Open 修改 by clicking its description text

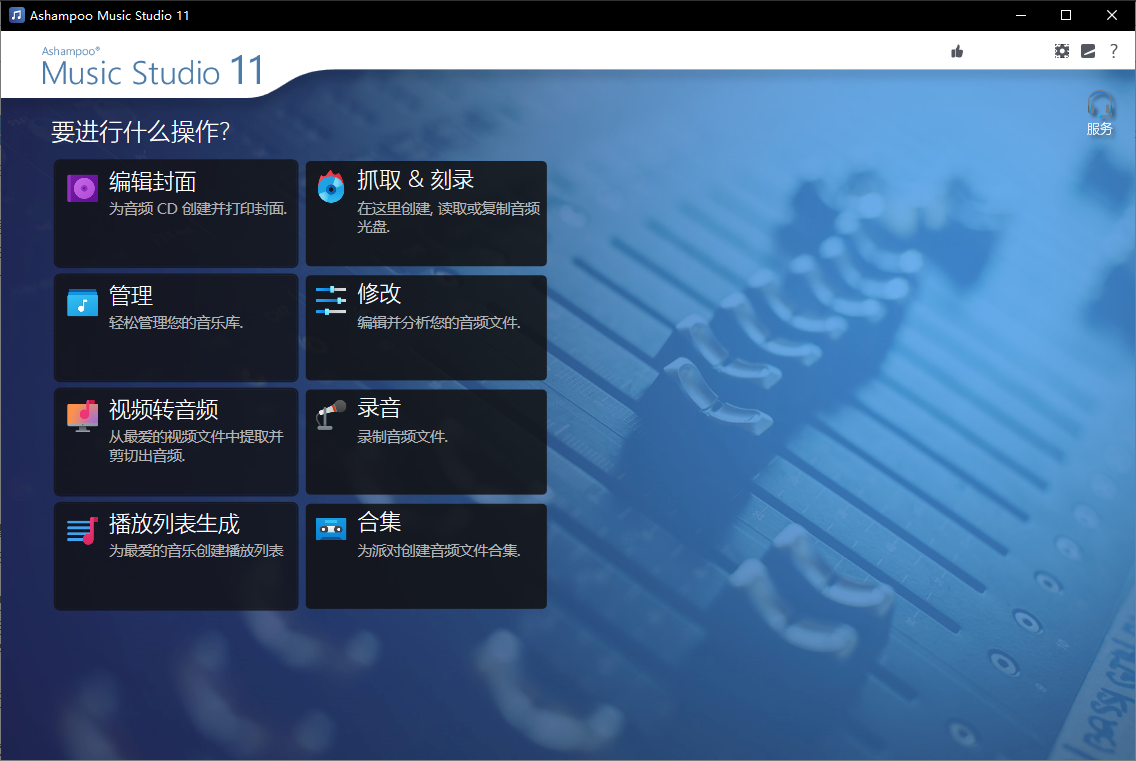tap(439, 323)
